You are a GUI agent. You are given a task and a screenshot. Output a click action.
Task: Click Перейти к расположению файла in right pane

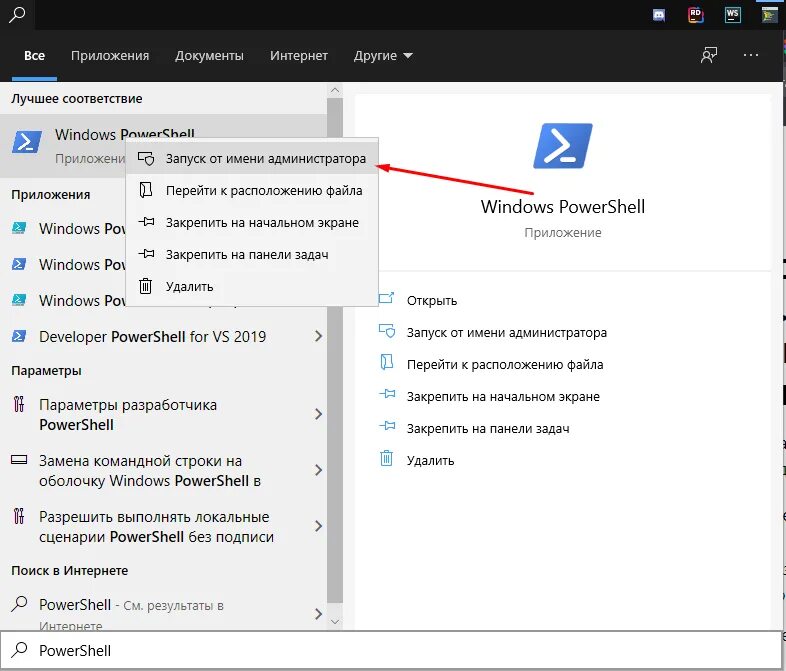click(505, 365)
